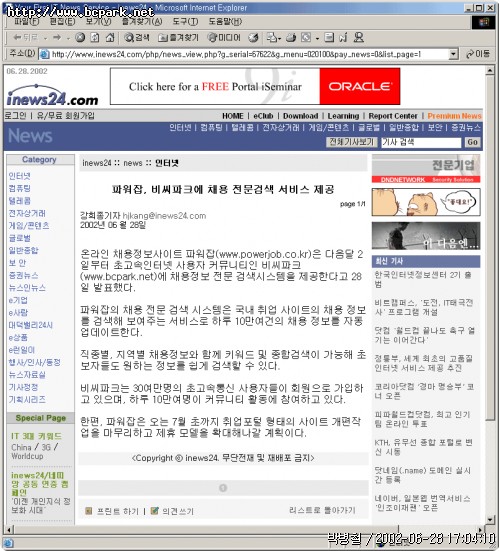Open the Mail toolbar icon

pyautogui.click(x=272, y=37)
